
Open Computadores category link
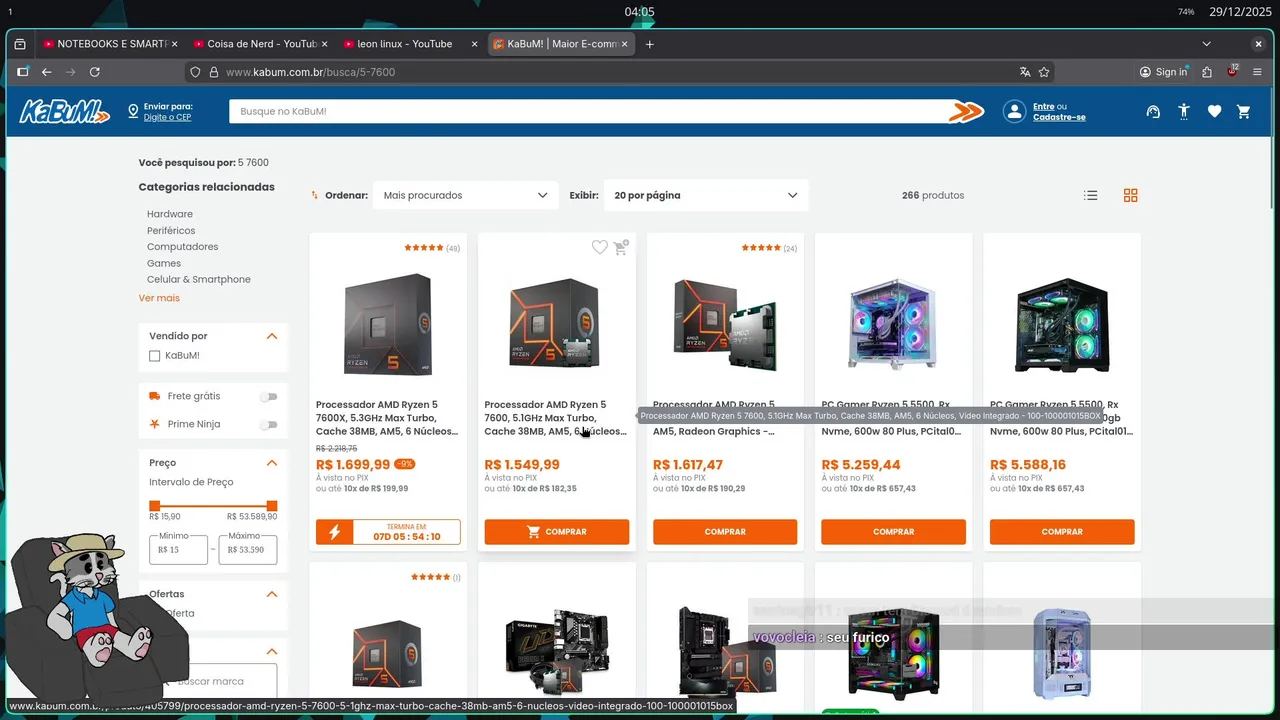pyautogui.click(x=182, y=247)
